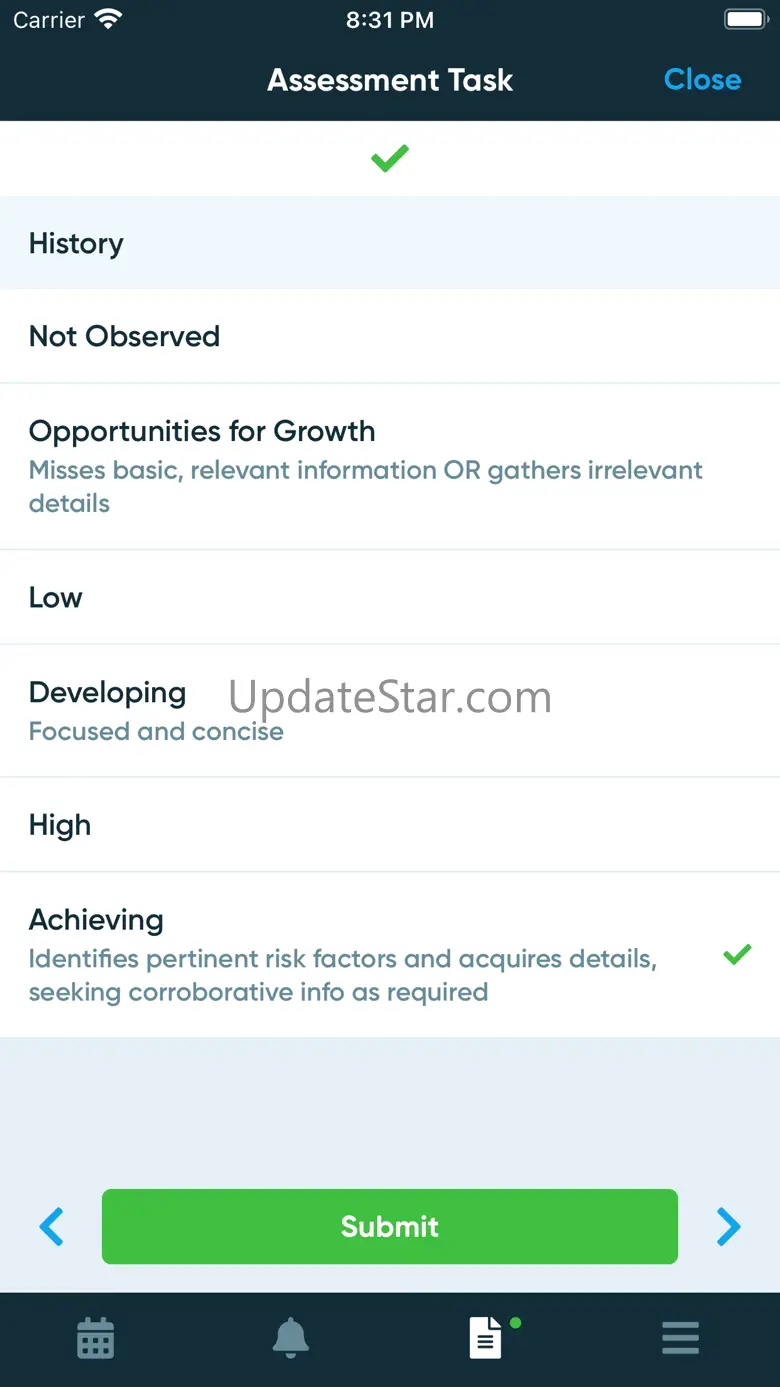Tap the Wi-Fi status icon
Image resolution: width=780 pixels, height=1387 pixels.
click(107, 19)
